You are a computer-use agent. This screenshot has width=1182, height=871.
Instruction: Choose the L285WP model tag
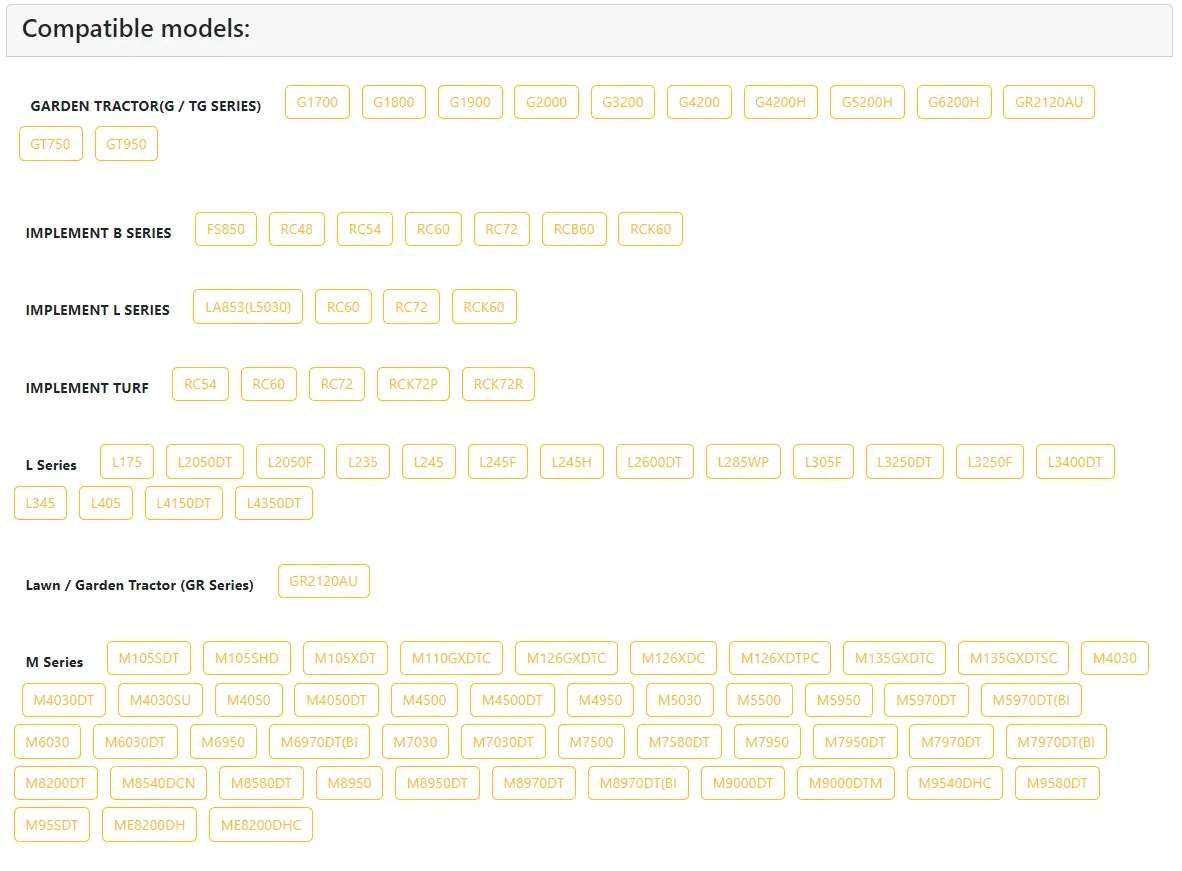tap(743, 462)
